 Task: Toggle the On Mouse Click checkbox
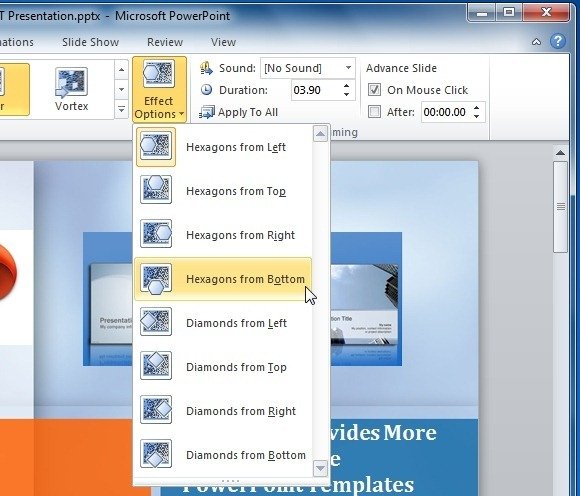tap(374, 90)
